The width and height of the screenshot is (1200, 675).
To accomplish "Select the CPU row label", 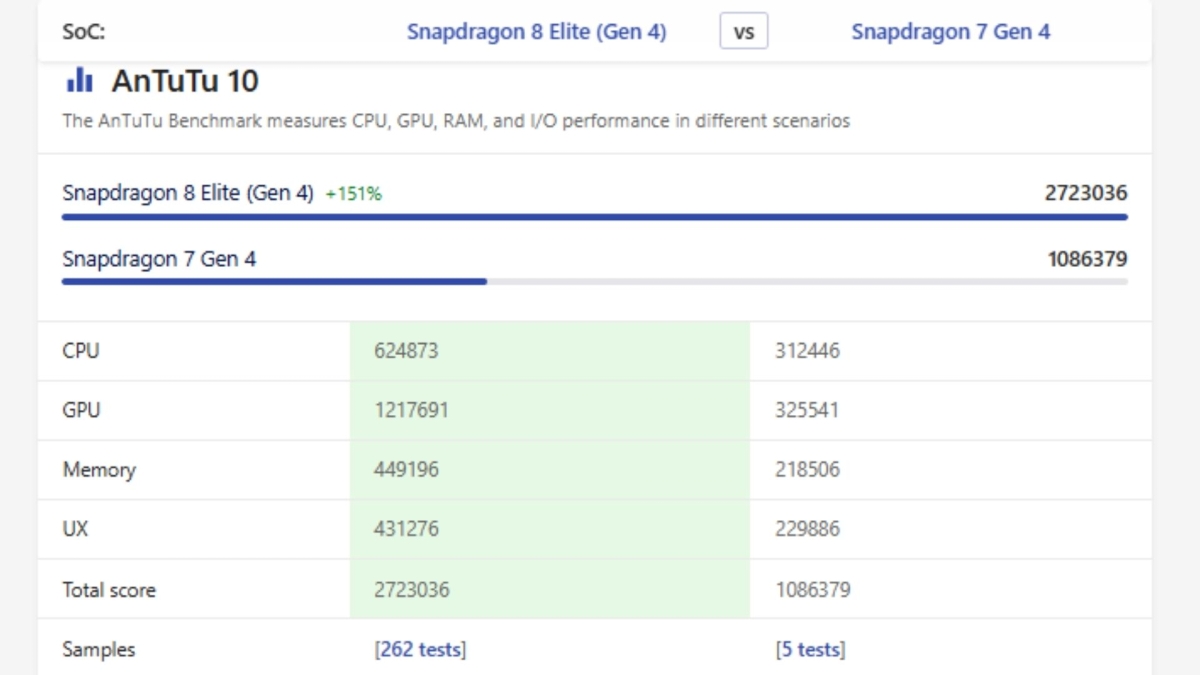I will pyautogui.click(x=81, y=351).
